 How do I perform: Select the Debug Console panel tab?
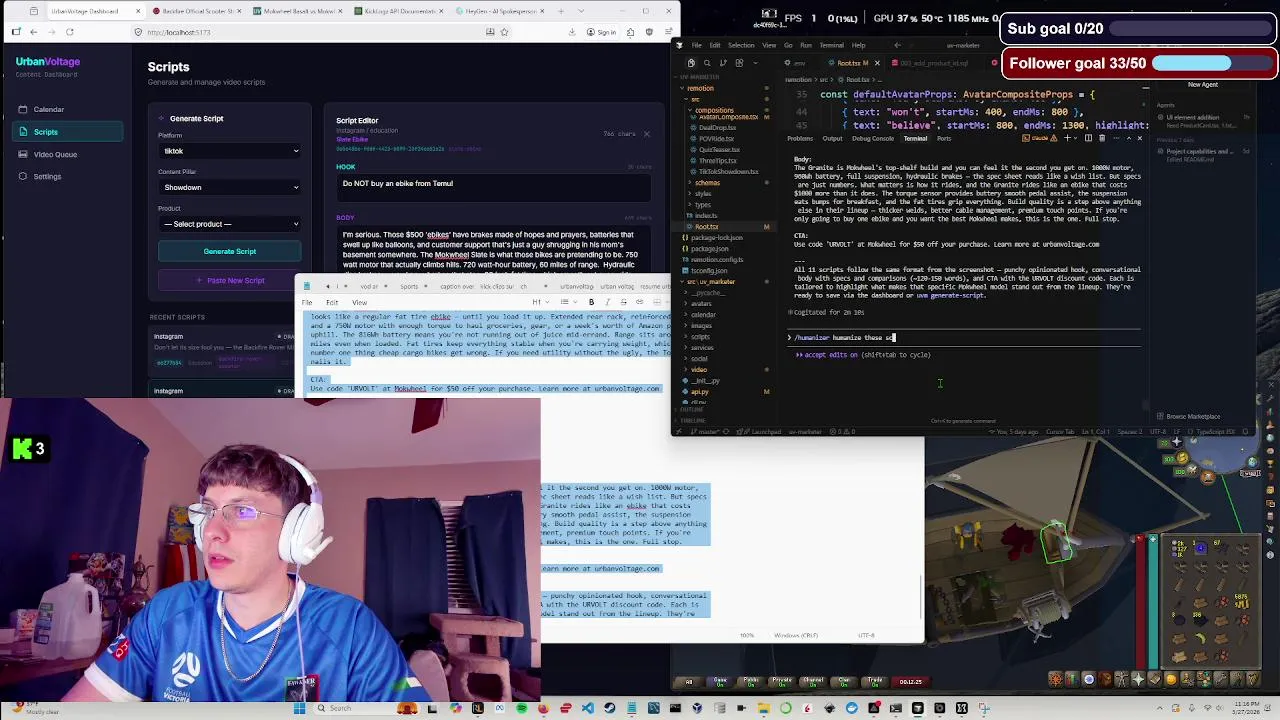(x=873, y=138)
